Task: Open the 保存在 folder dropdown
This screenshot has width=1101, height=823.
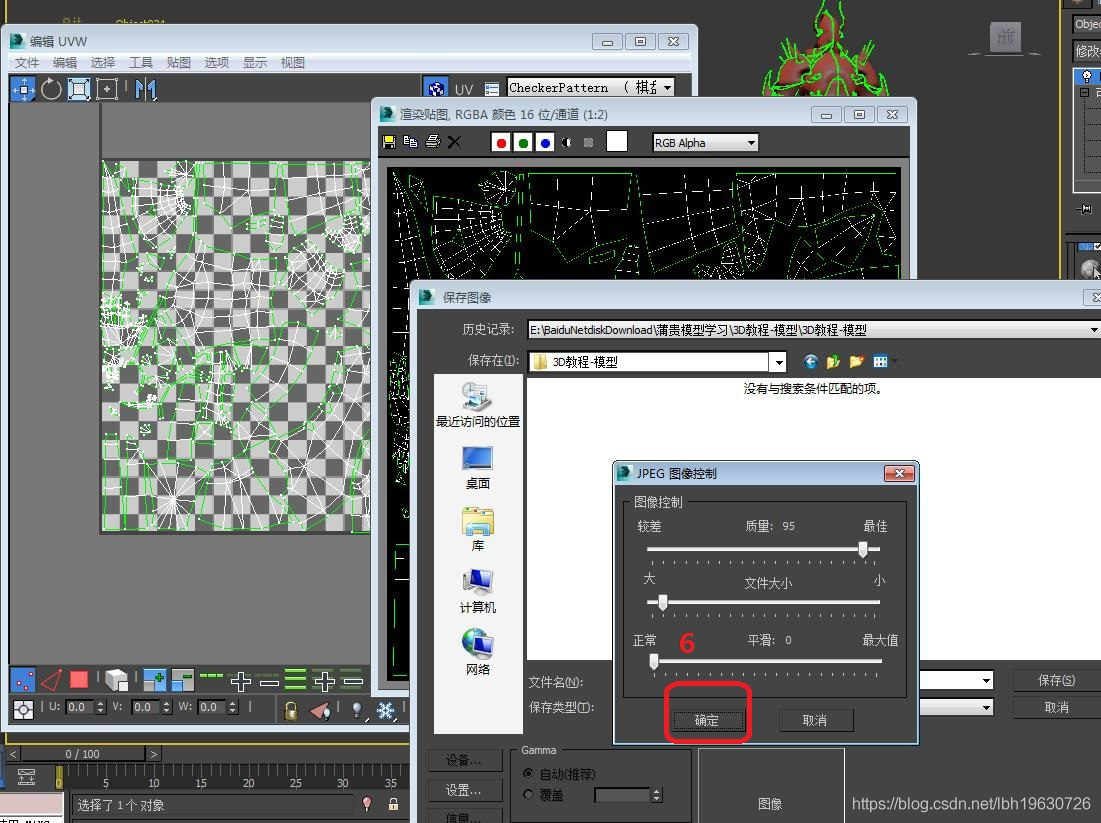Action: coord(778,362)
